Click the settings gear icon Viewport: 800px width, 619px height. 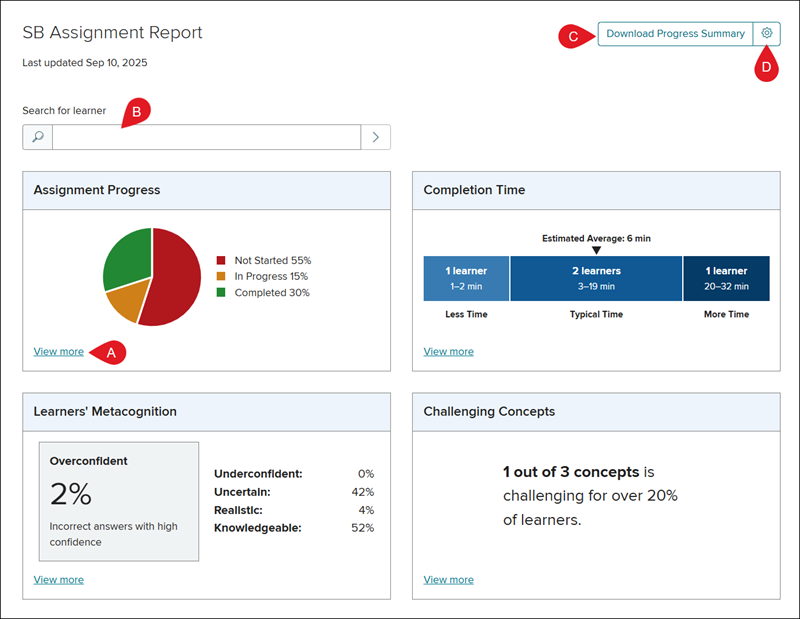tap(767, 33)
